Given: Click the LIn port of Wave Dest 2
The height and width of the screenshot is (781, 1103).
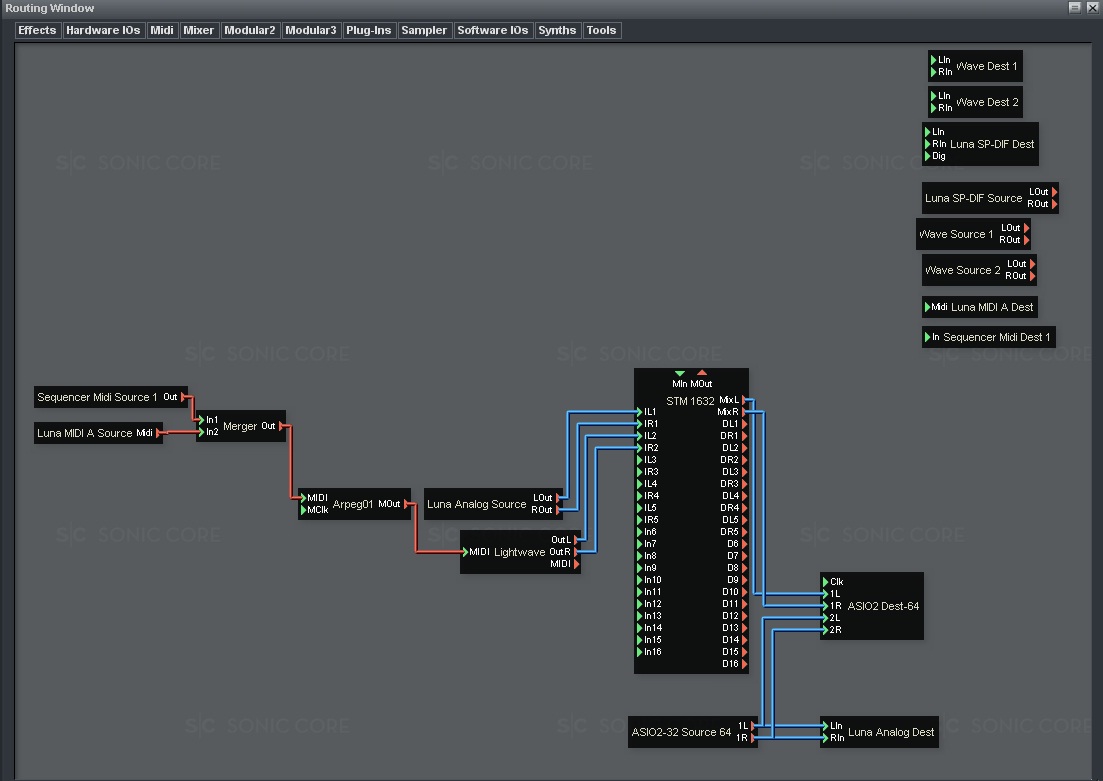Looking at the screenshot, I should click(933, 96).
